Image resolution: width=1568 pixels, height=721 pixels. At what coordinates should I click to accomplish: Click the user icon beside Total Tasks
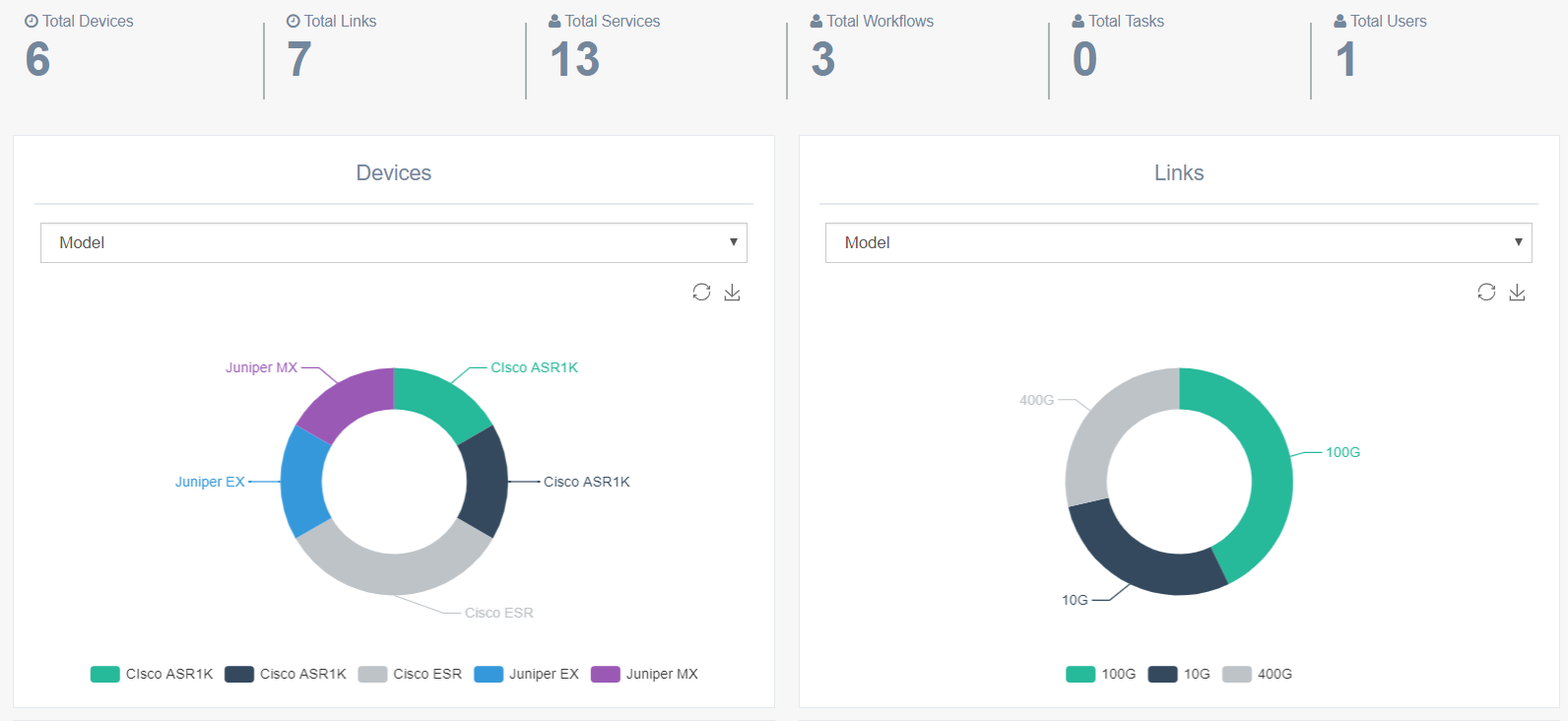(x=1078, y=21)
